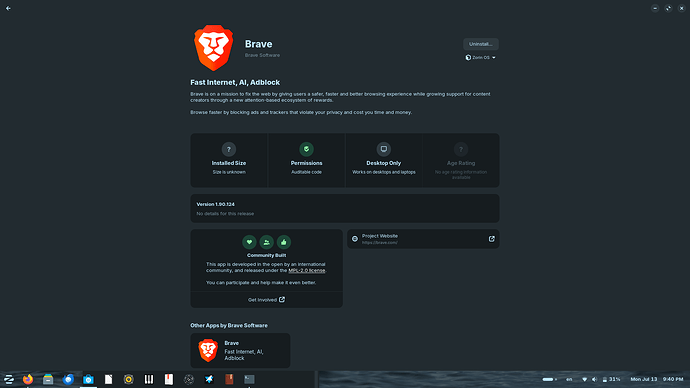Open the yellow ring music app in taskbar
This screenshot has width=690, height=388.
coord(128,379)
